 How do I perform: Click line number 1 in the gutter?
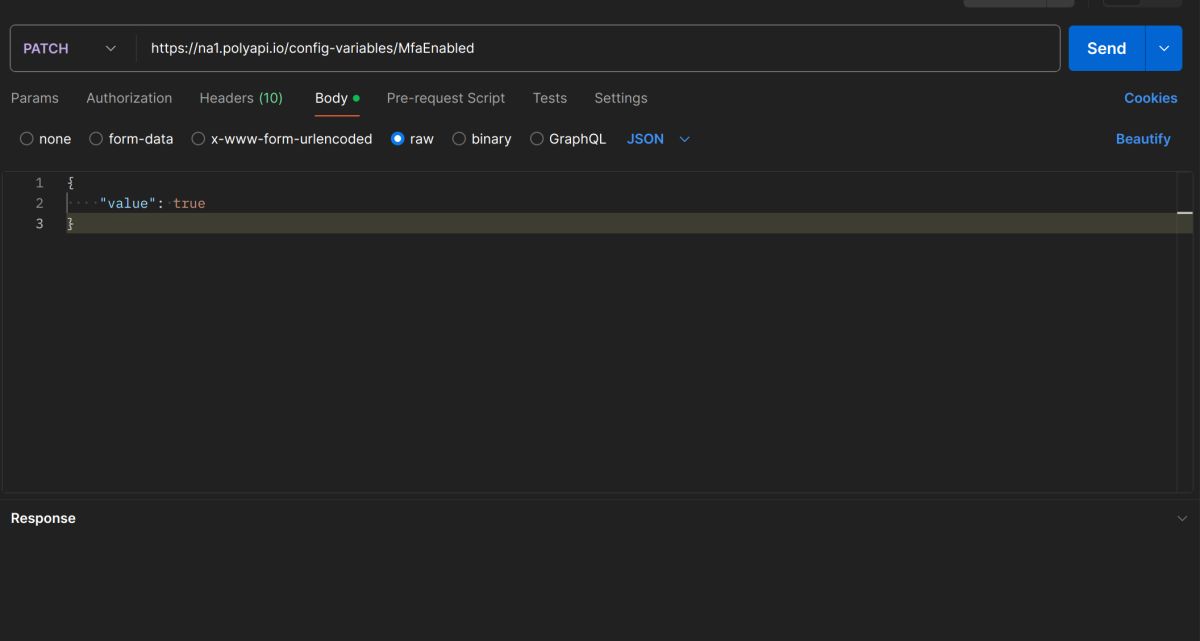tap(40, 182)
